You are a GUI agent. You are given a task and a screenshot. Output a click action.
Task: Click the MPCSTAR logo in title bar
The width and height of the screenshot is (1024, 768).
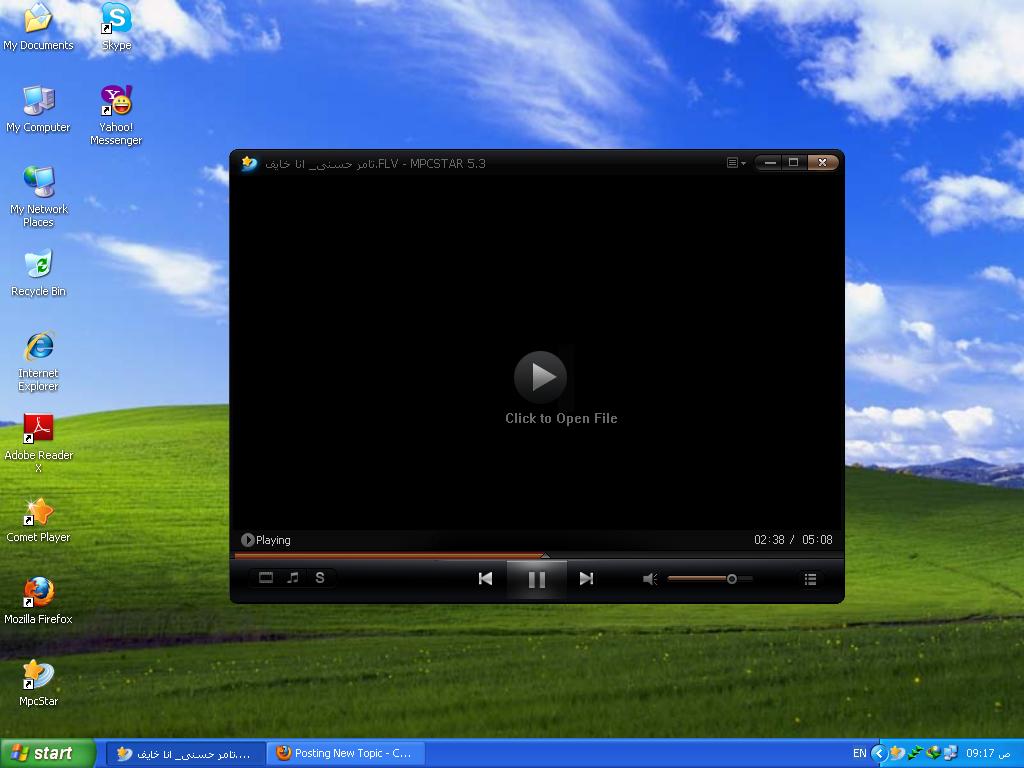pos(249,163)
